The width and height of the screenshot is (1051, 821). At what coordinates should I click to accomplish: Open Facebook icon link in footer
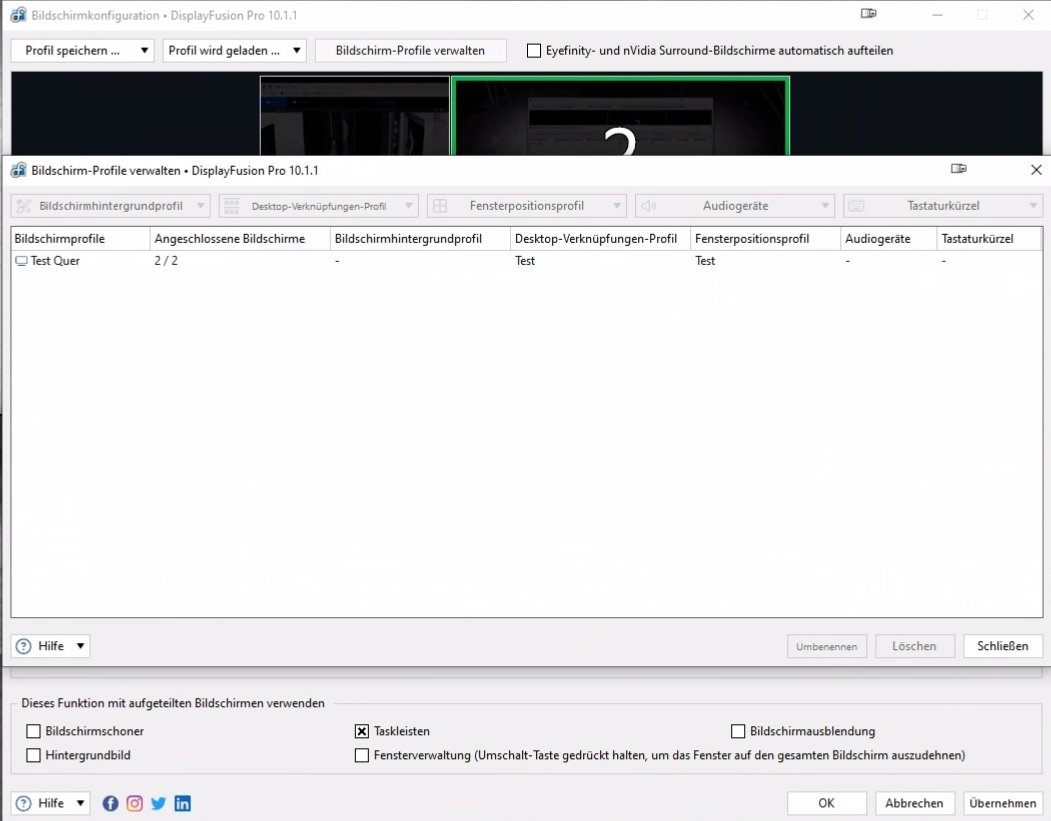(111, 803)
